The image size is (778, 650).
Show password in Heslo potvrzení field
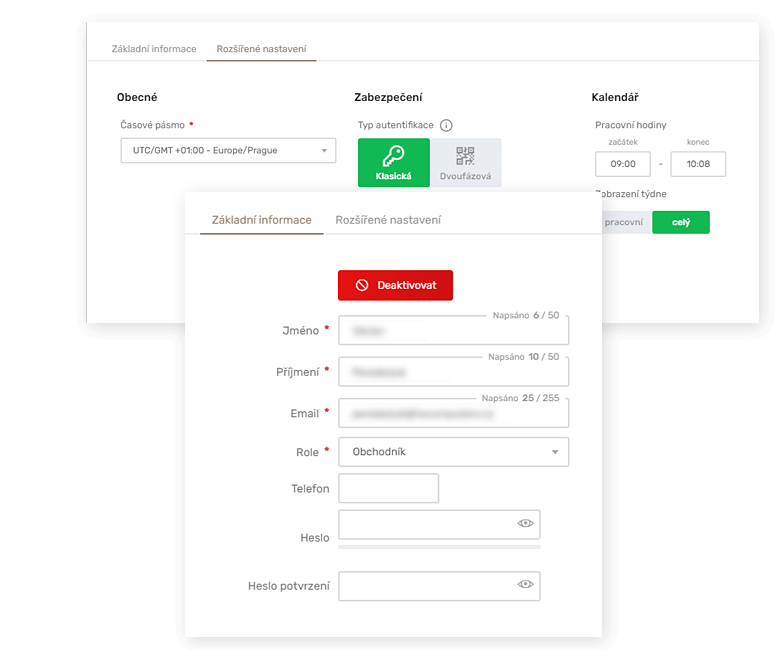click(525, 585)
